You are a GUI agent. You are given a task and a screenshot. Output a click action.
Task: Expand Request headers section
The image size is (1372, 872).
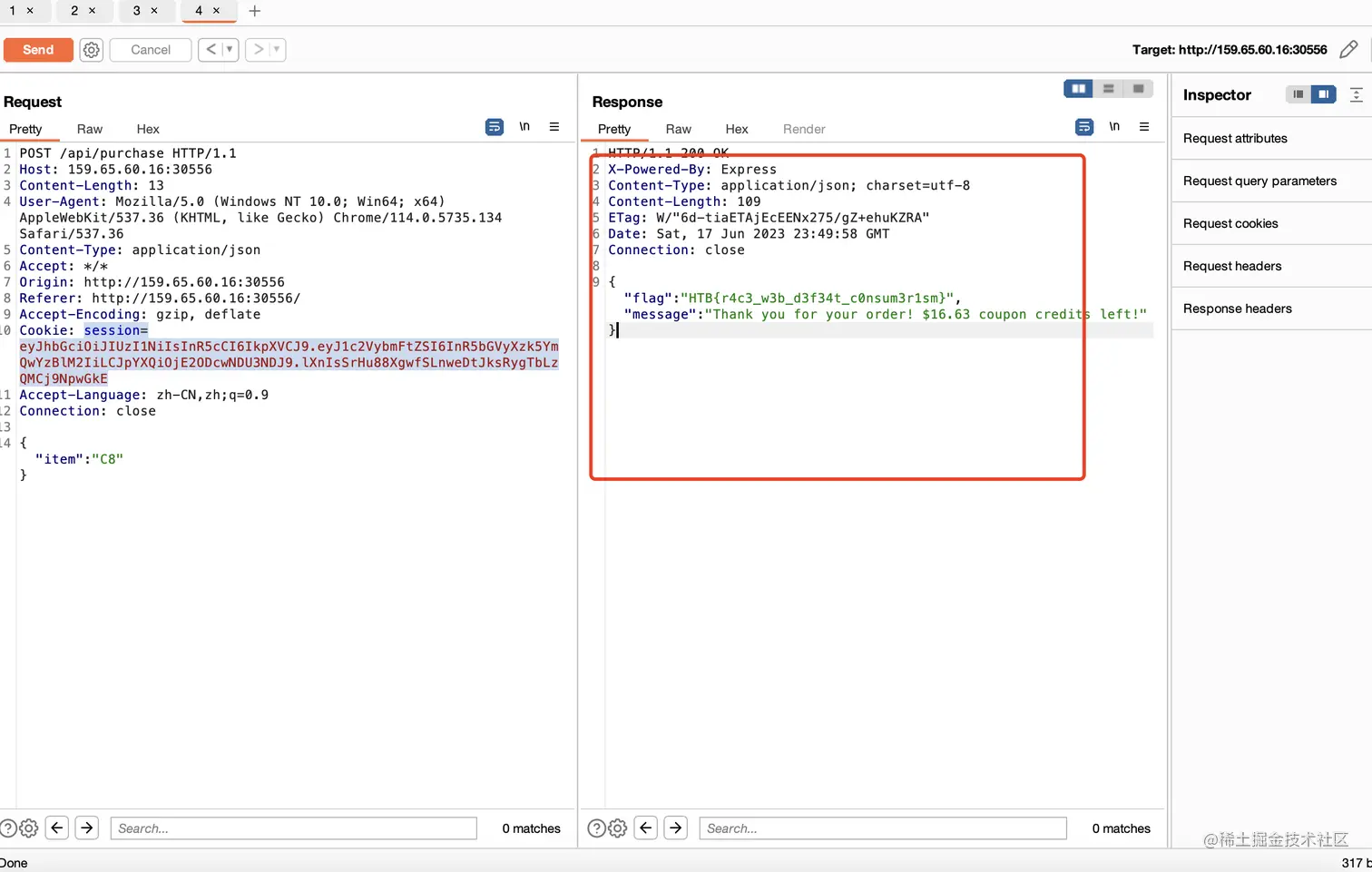coord(1271,267)
